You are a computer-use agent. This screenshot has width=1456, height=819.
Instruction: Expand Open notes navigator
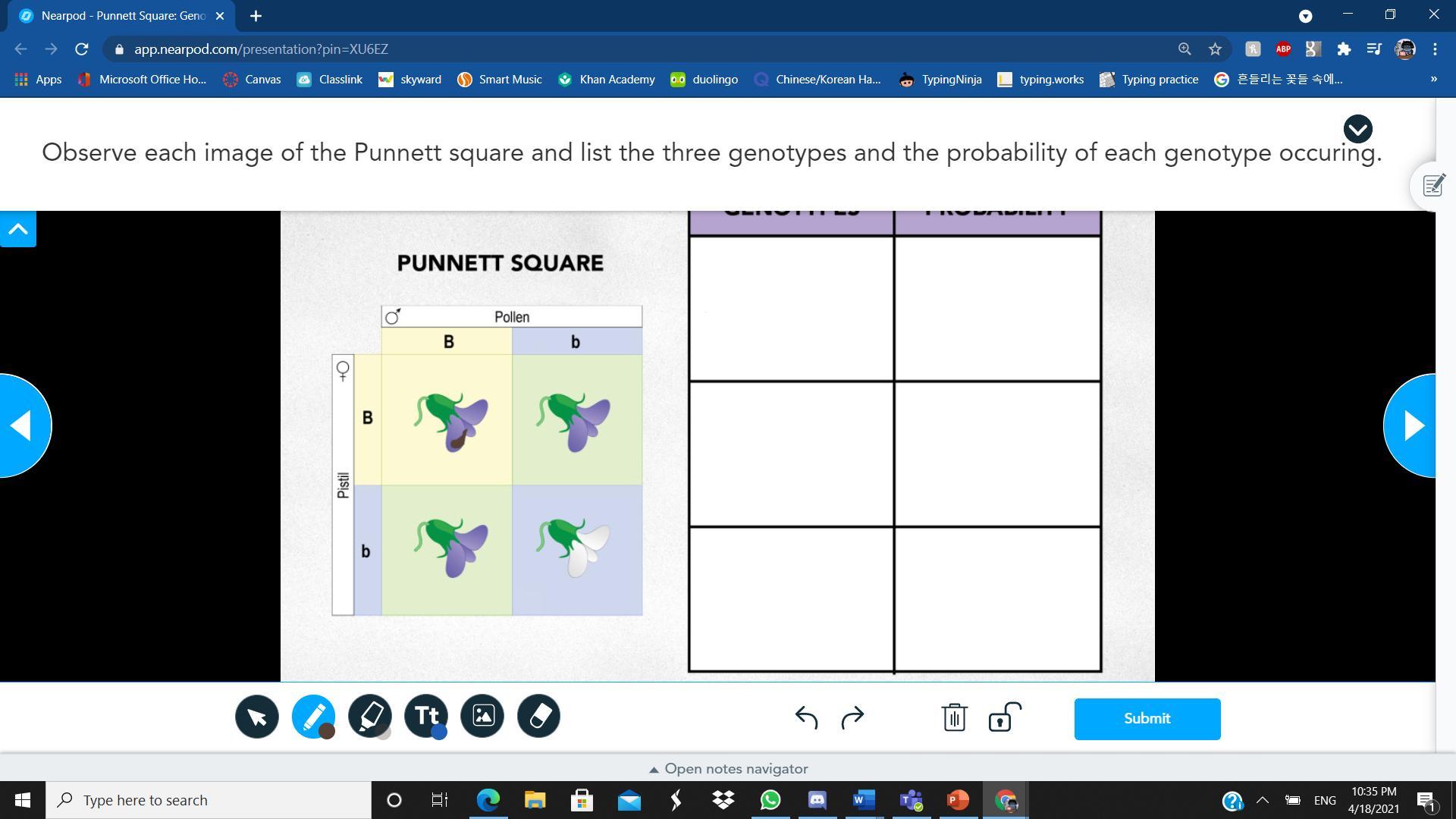pos(728,769)
